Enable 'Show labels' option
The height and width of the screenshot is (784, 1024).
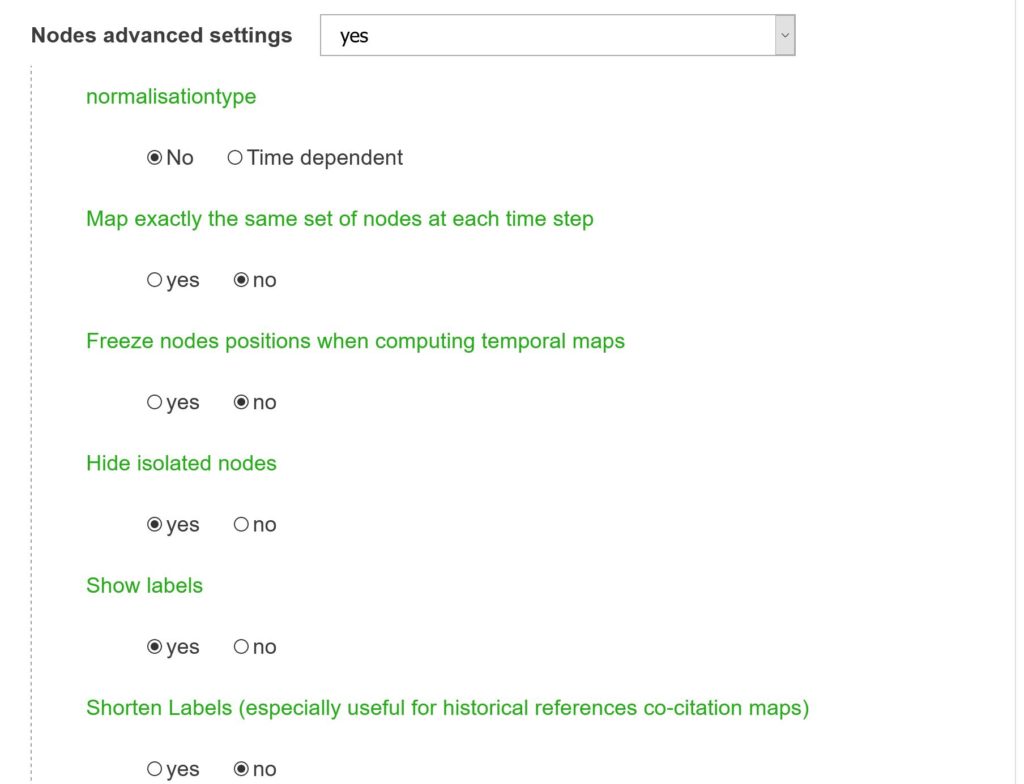[155, 646]
